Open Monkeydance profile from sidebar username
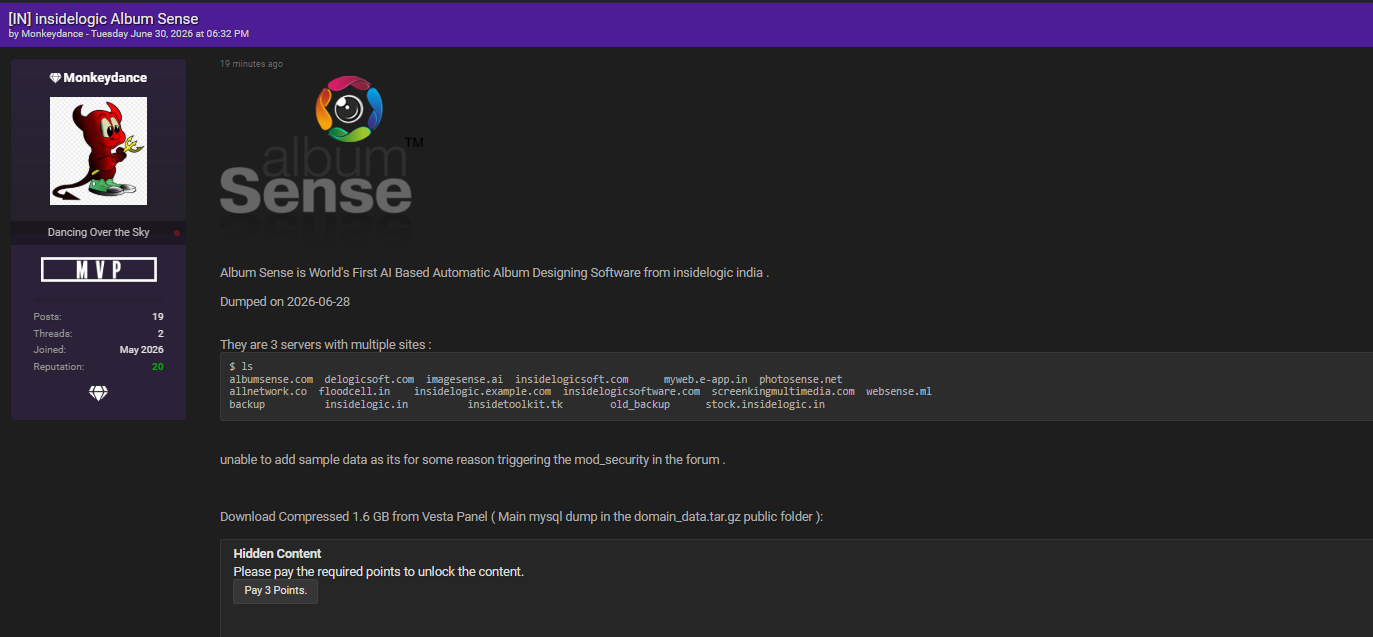 click(x=105, y=78)
